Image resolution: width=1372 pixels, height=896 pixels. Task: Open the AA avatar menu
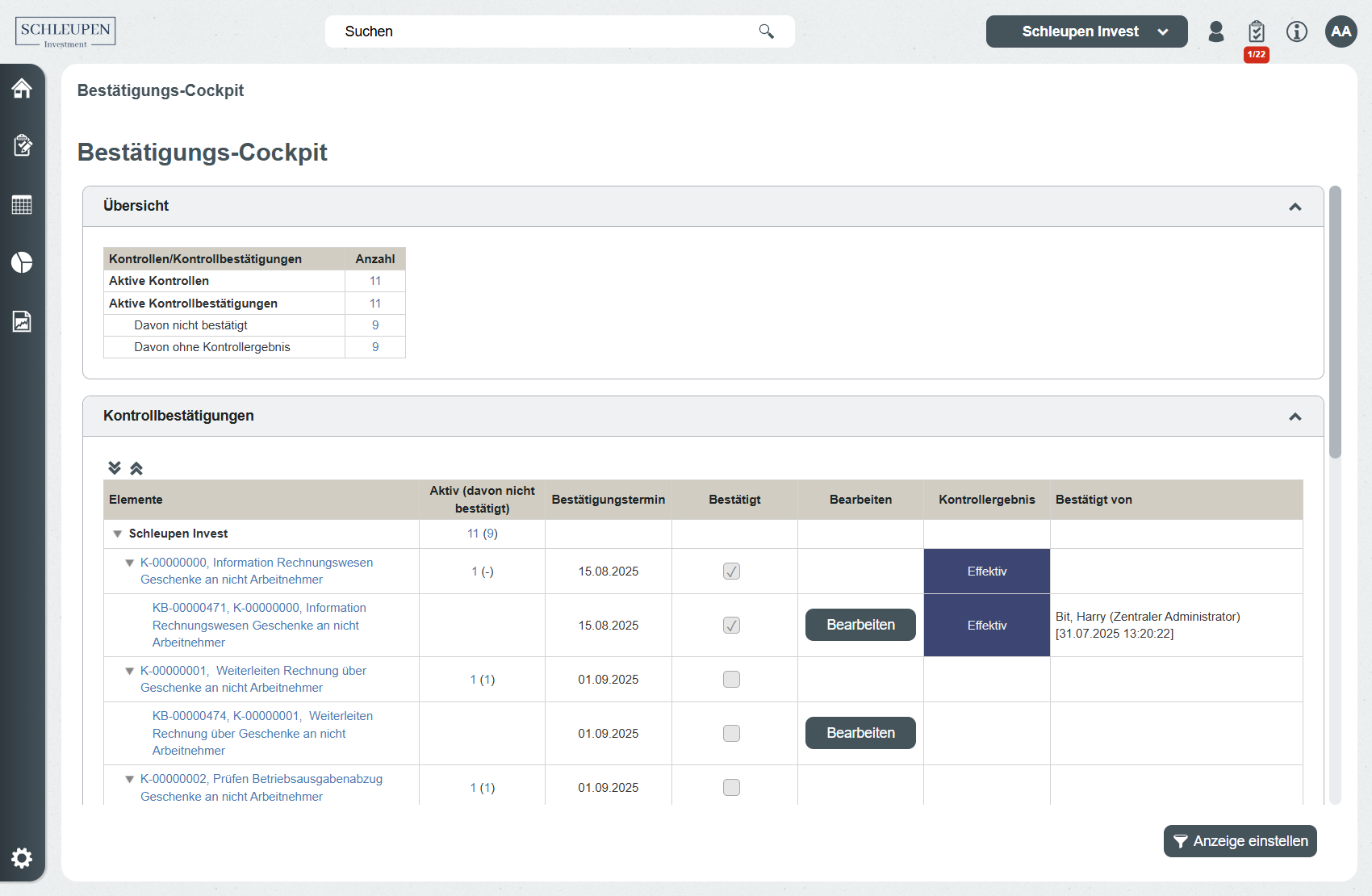[x=1341, y=31]
